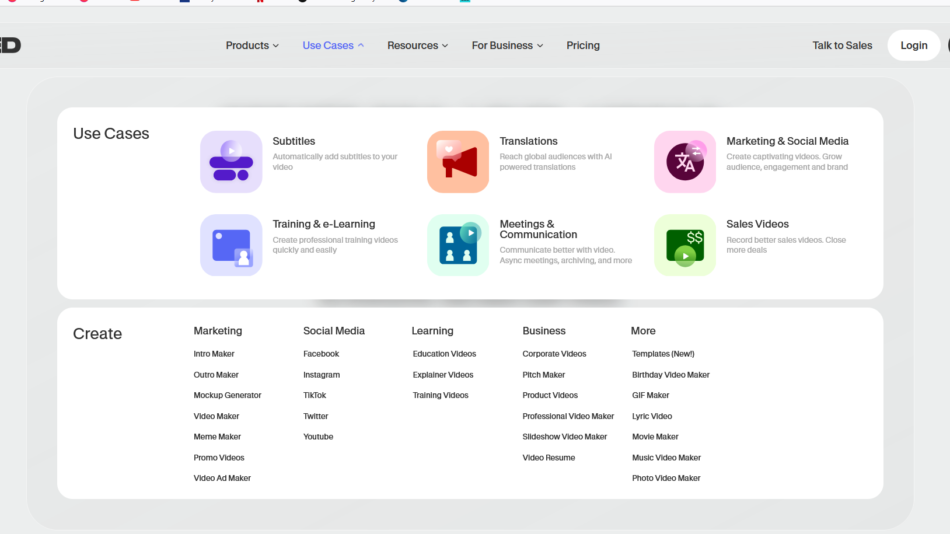The height and width of the screenshot is (534, 950).
Task: Click the green Sales Videos icon
Action: [685, 245]
